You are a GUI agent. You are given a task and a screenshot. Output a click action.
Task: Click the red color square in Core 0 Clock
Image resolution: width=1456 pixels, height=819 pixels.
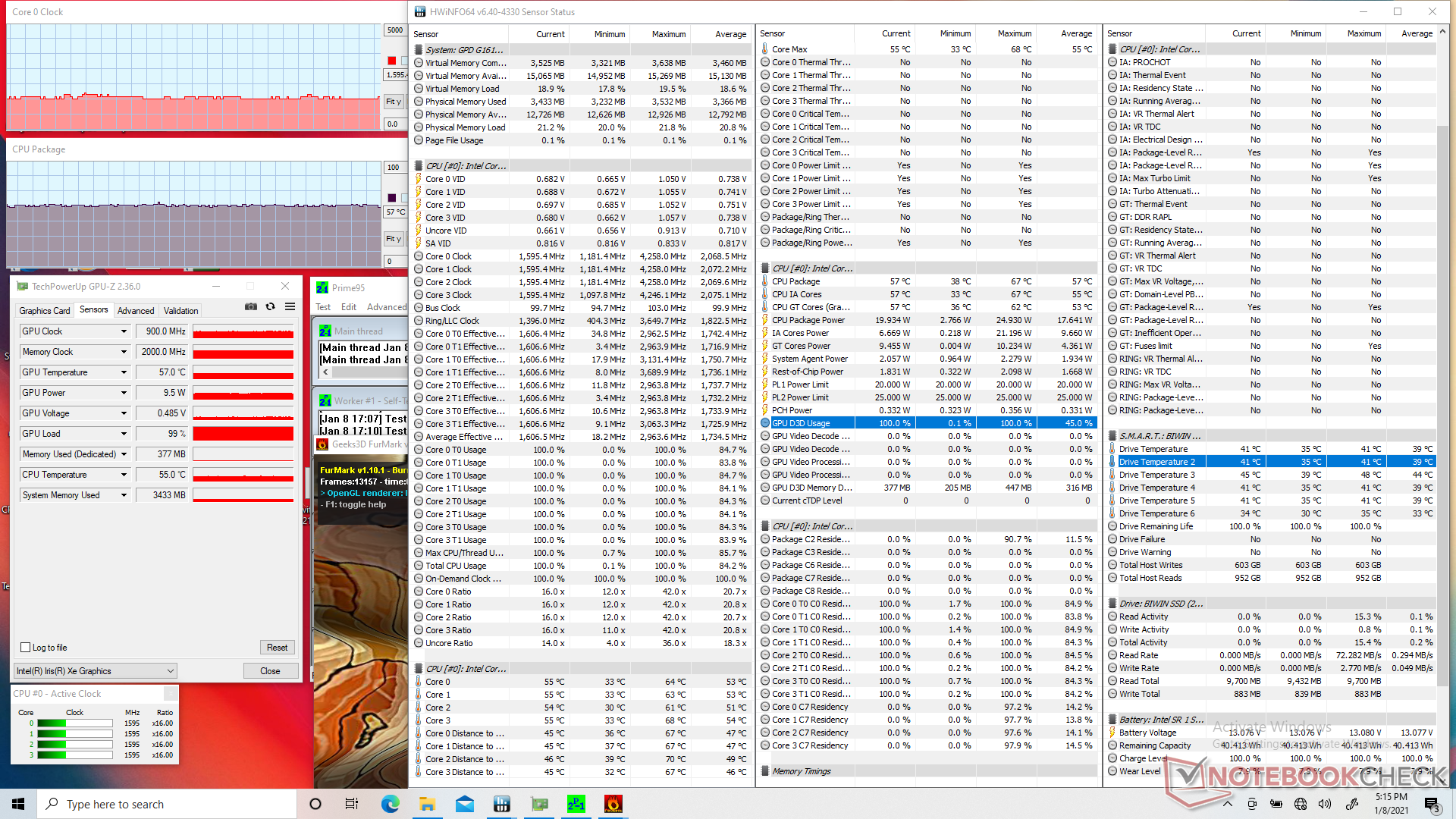392,61
